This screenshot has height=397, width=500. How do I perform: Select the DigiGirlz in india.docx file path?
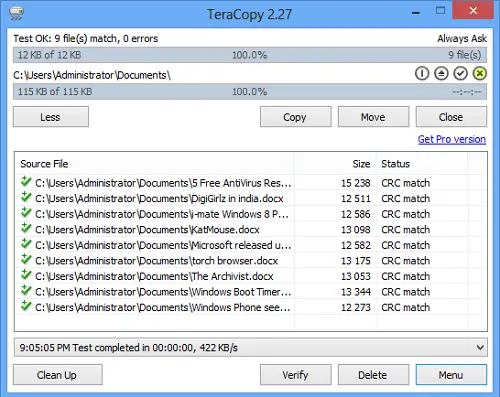tap(159, 199)
